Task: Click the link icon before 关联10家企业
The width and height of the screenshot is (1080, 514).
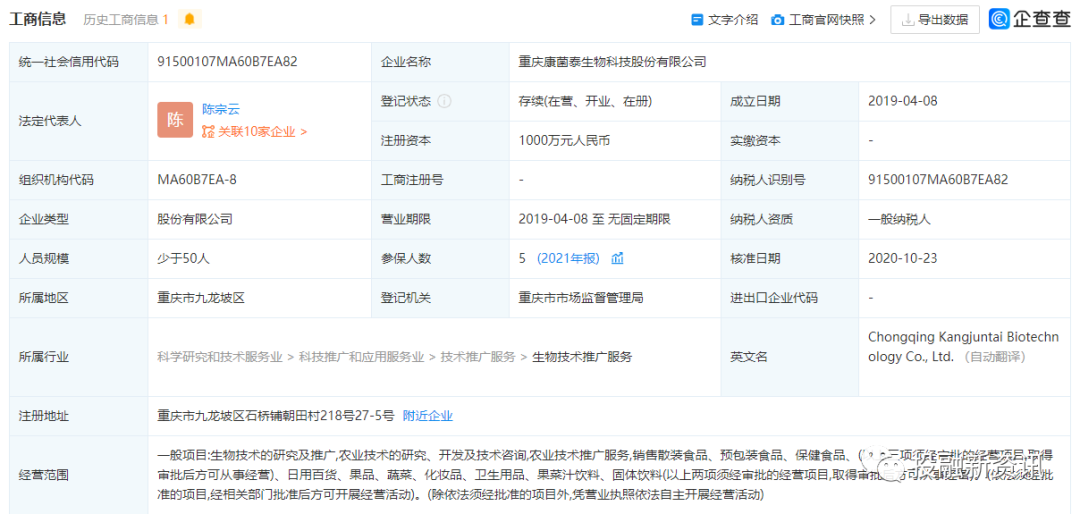Action: pyautogui.click(x=208, y=131)
